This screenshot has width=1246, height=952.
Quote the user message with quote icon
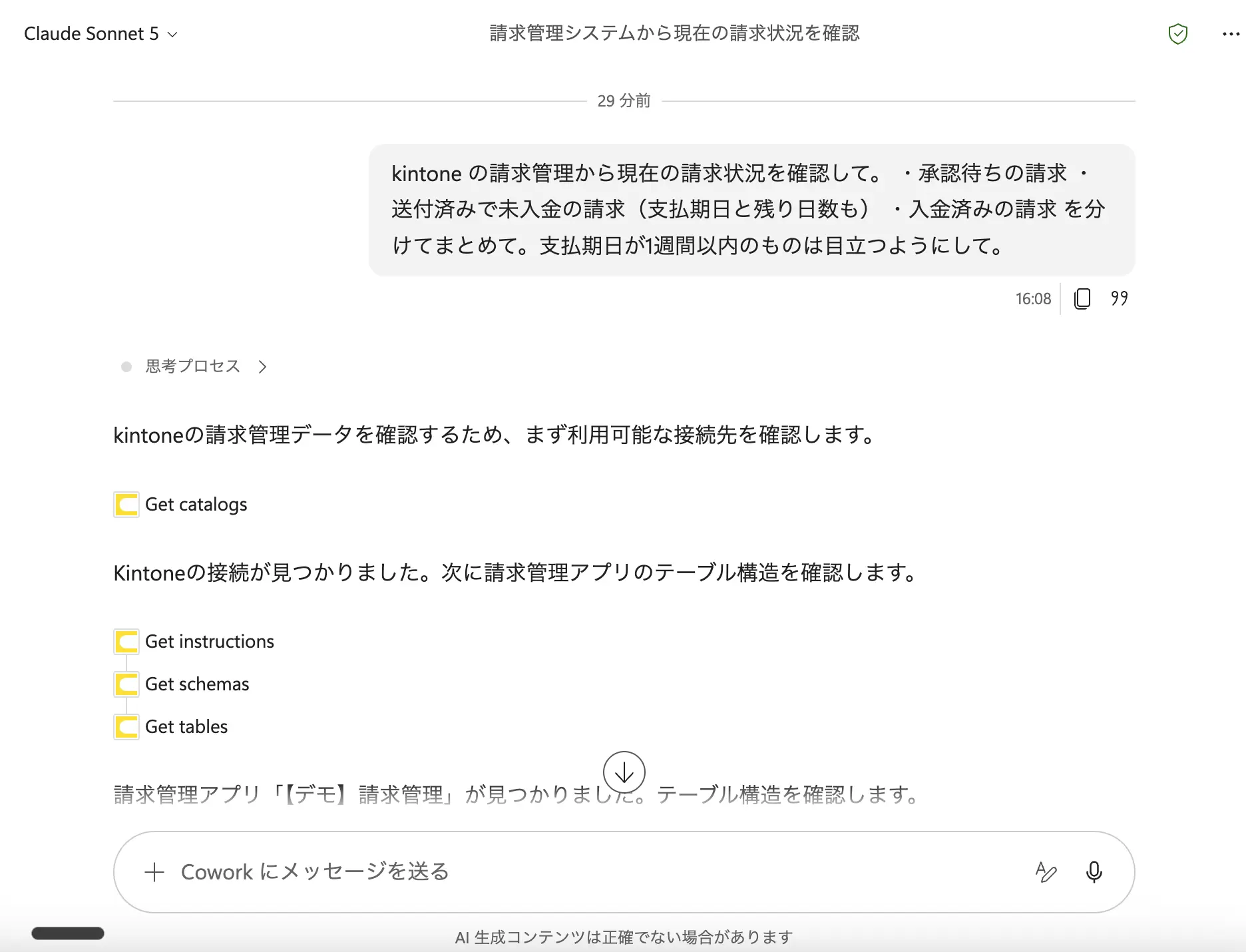[x=1120, y=298]
